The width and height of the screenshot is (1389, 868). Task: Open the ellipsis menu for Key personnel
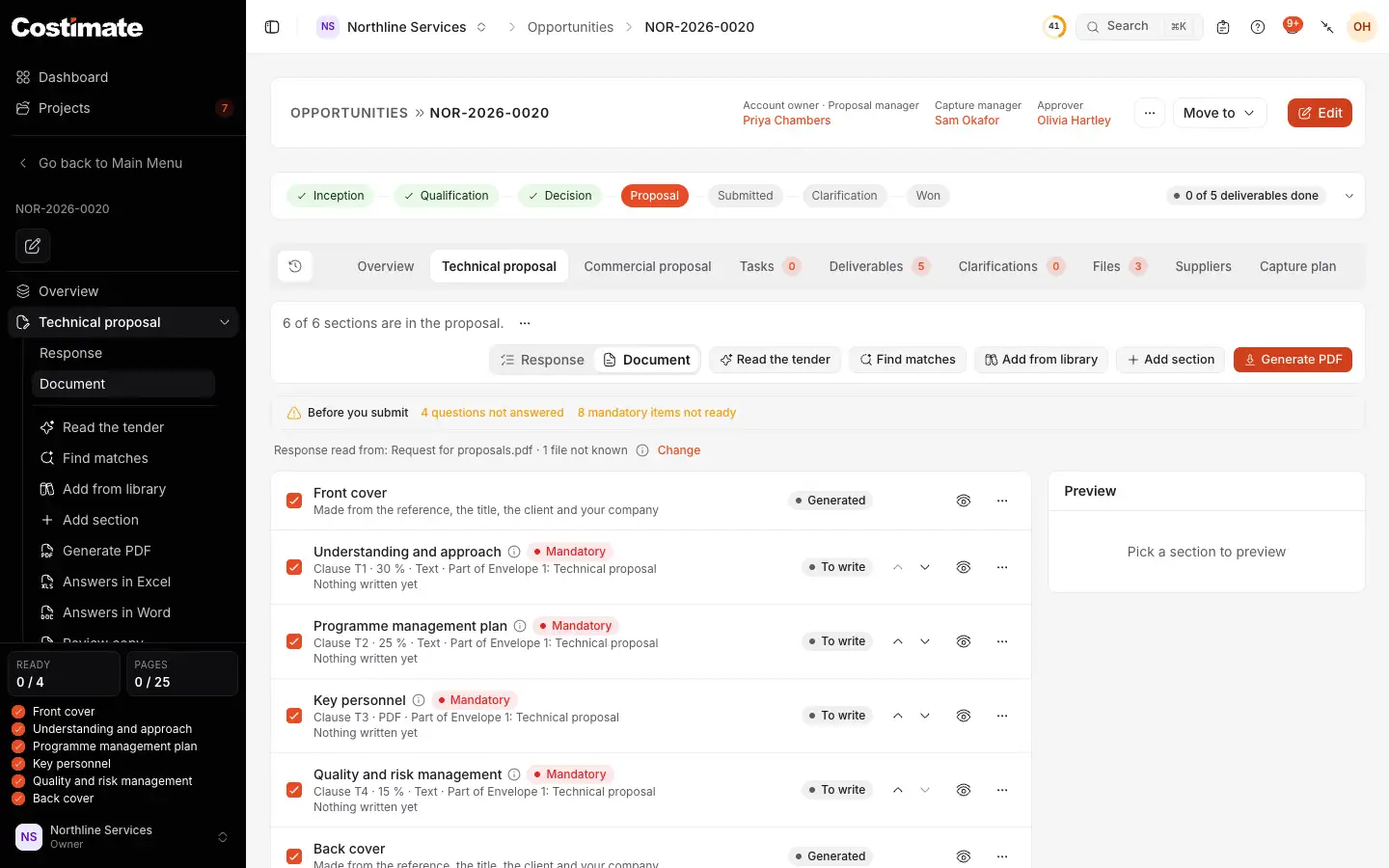(1002, 716)
